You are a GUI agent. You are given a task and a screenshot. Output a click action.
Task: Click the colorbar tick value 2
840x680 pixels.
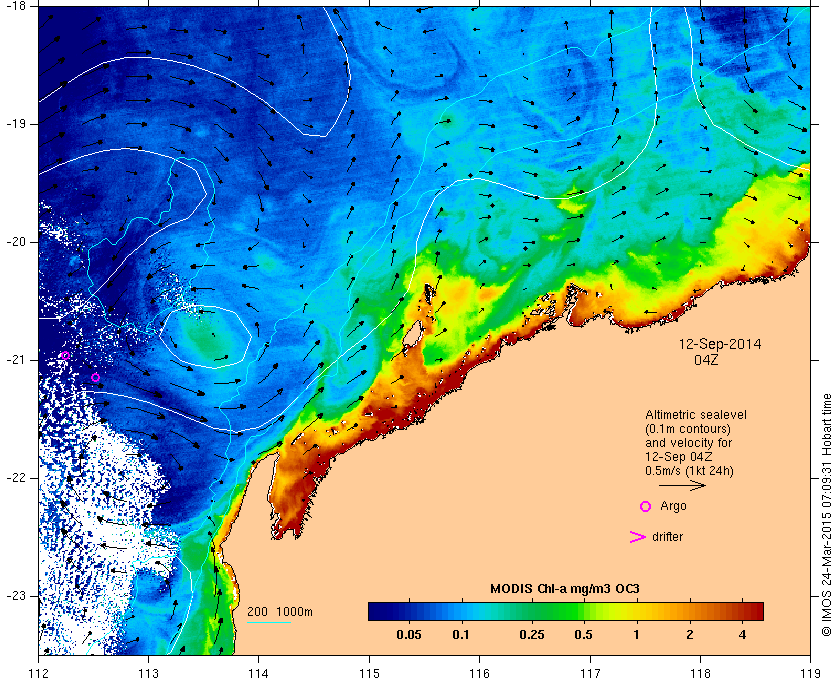pos(689,635)
